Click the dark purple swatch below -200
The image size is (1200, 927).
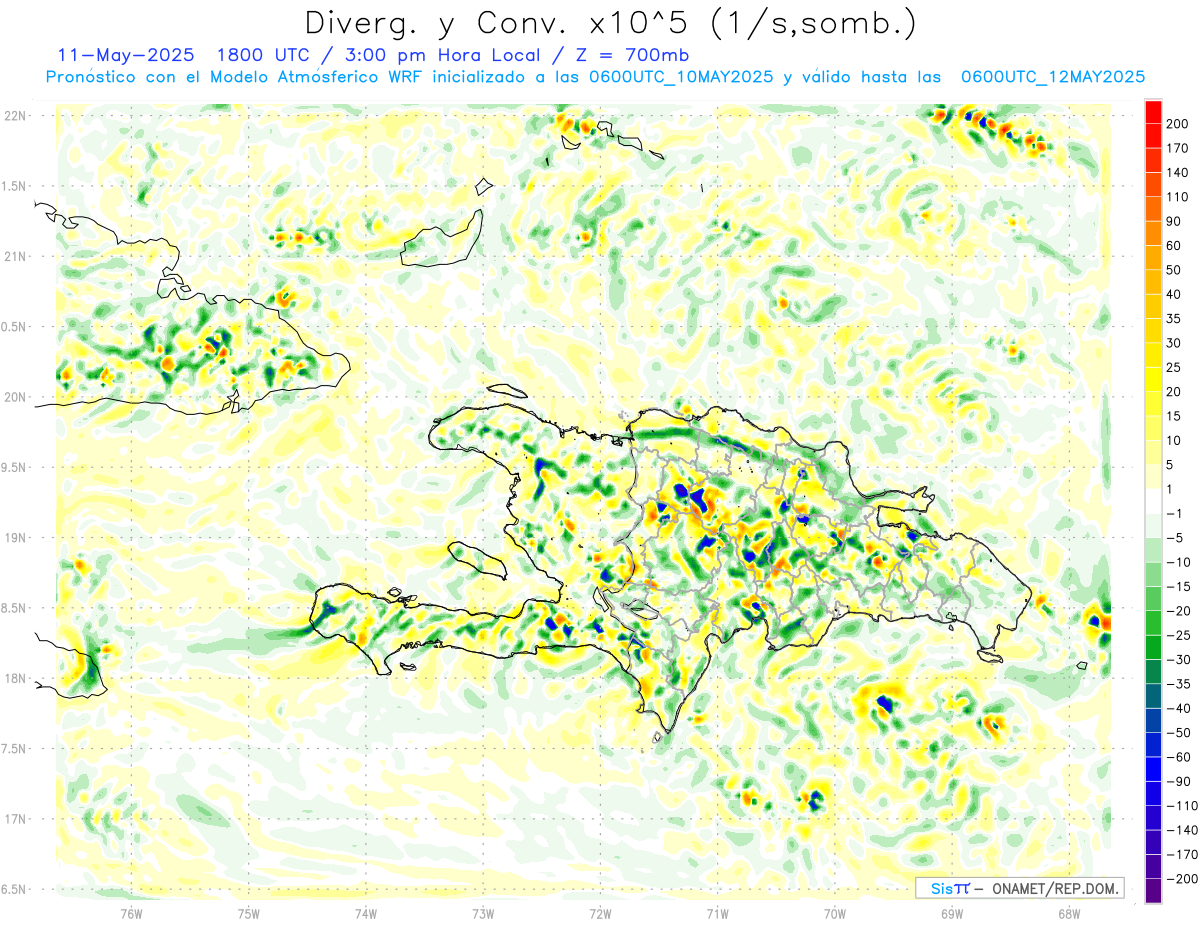tap(1154, 891)
